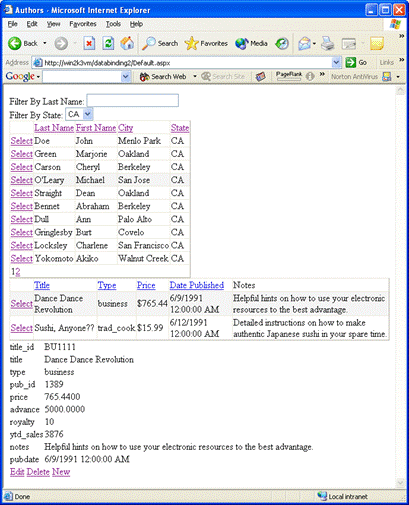Open Favorites star toolbar button
The width and height of the screenshot is (409, 505).
click(191, 43)
